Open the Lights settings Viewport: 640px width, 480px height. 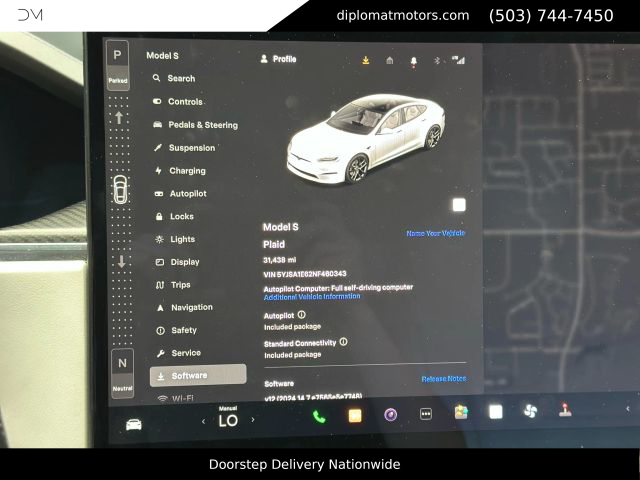[x=175, y=239]
